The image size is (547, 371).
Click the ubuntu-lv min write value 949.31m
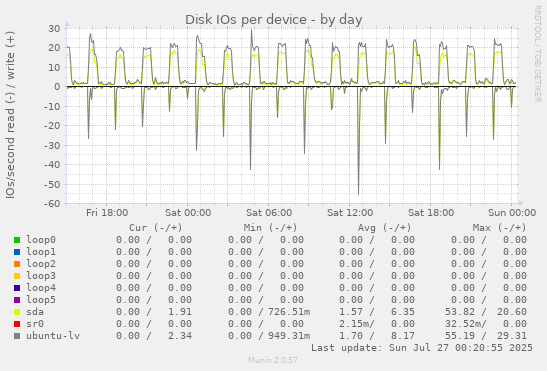coord(289,335)
